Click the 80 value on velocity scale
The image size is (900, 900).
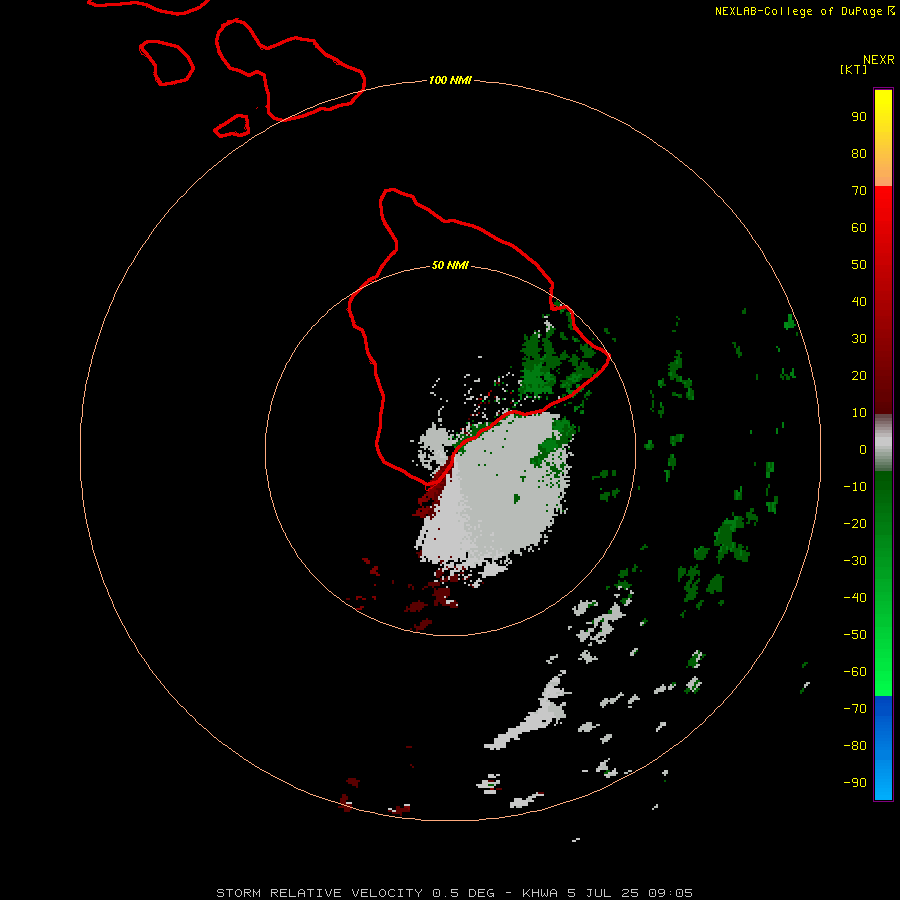pos(859,154)
